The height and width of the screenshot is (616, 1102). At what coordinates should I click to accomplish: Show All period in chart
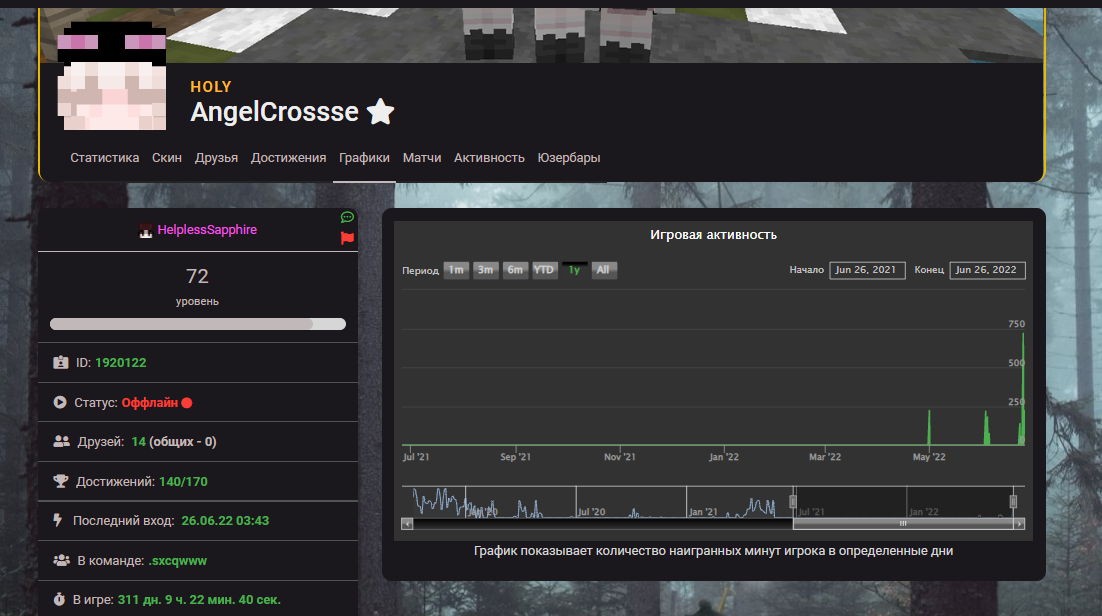[604, 270]
